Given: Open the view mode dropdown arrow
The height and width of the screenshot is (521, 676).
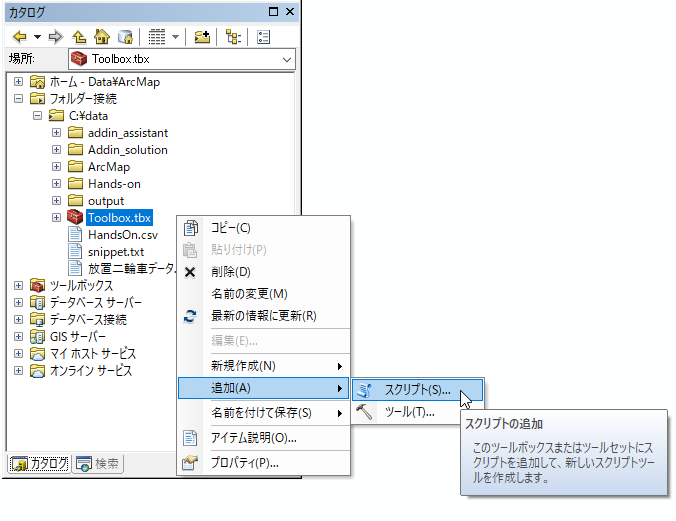Looking at the screenshot, I should coord(175,37).
